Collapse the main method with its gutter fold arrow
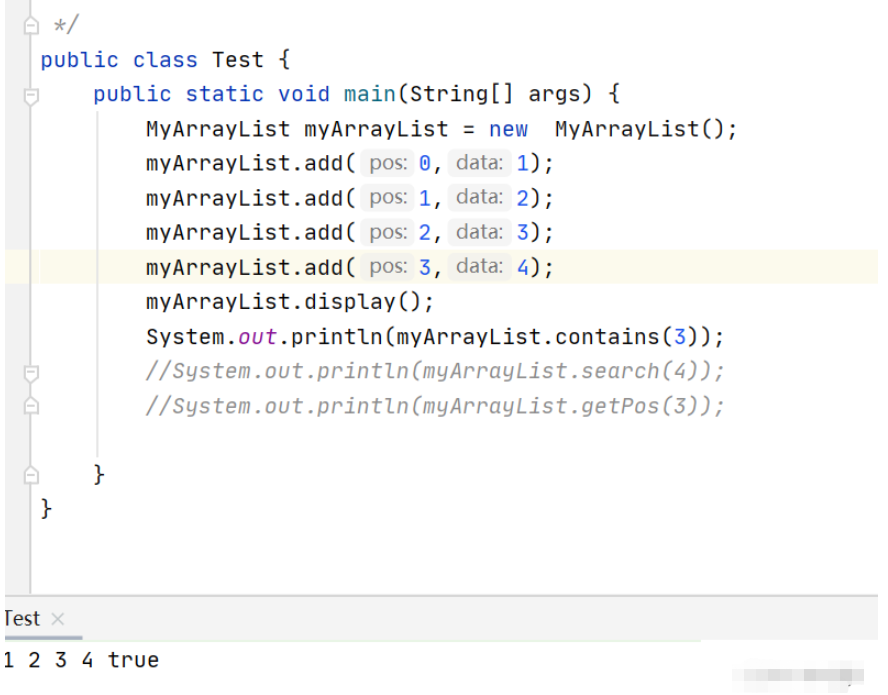The width and height of the screenshot is (888, 695). click(31, 96)
